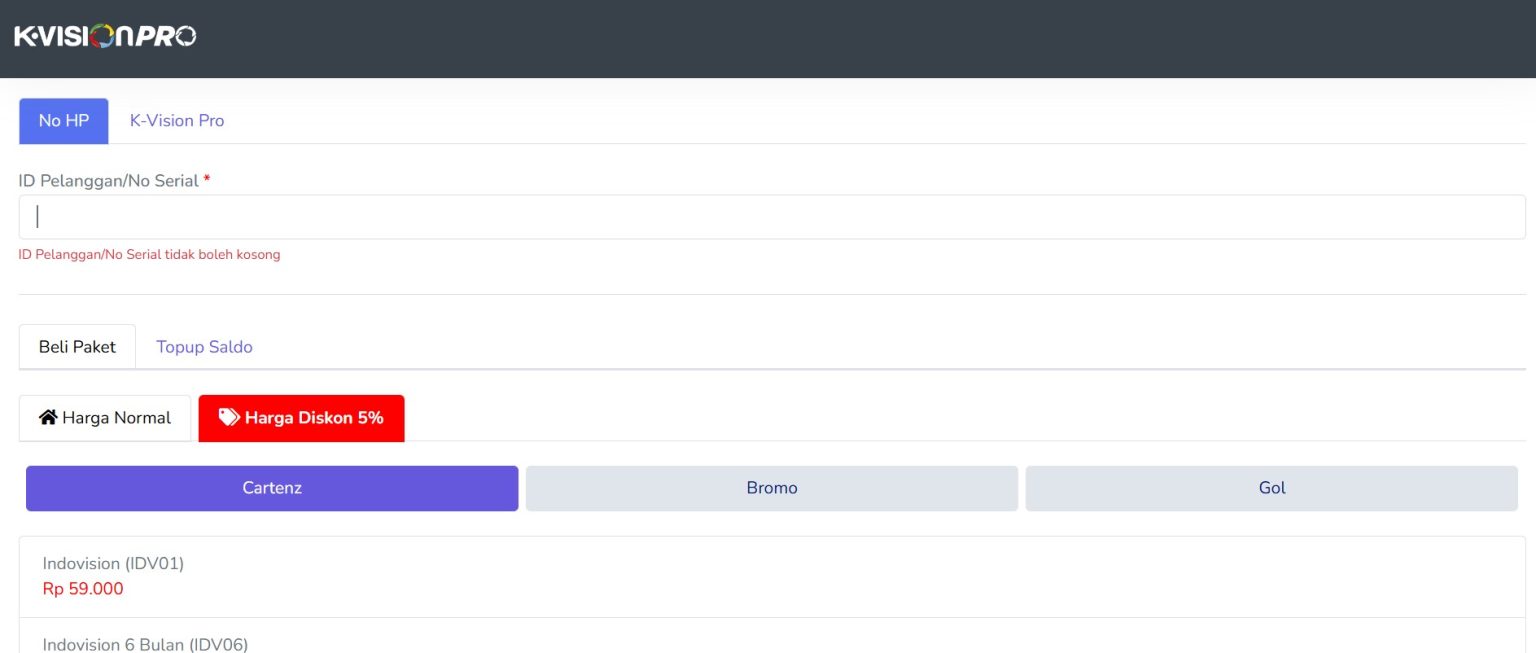Switch to the No HP tab
The width and height of the screenshot is (1536, 653).
[64, 121]
